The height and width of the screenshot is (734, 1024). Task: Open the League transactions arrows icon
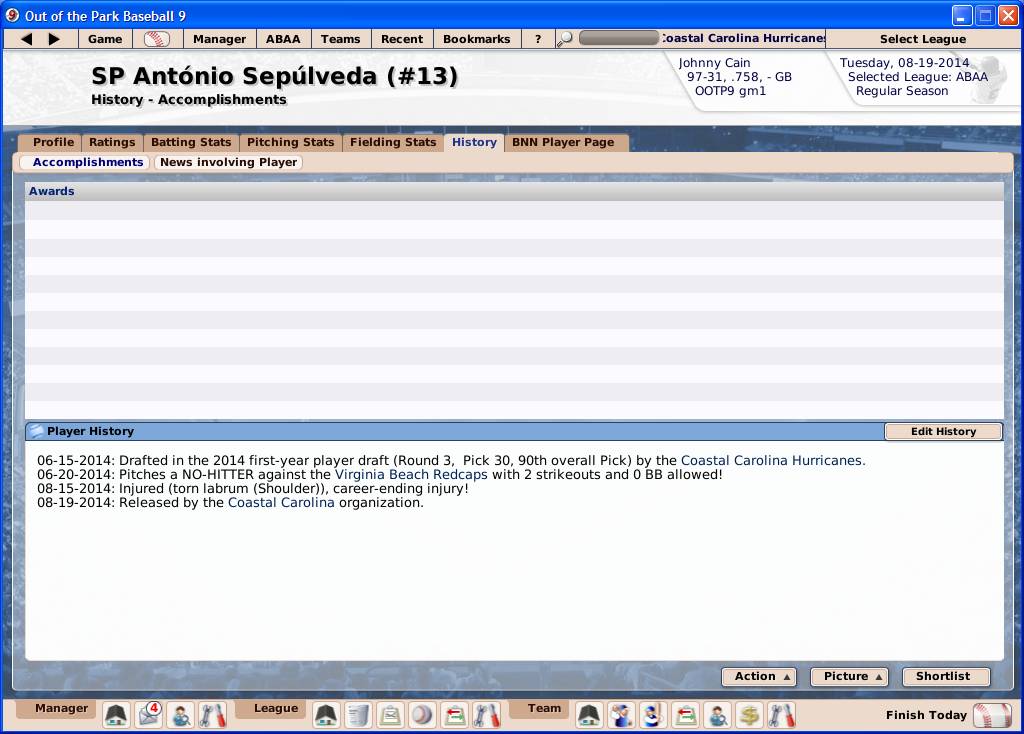[455, 715]
